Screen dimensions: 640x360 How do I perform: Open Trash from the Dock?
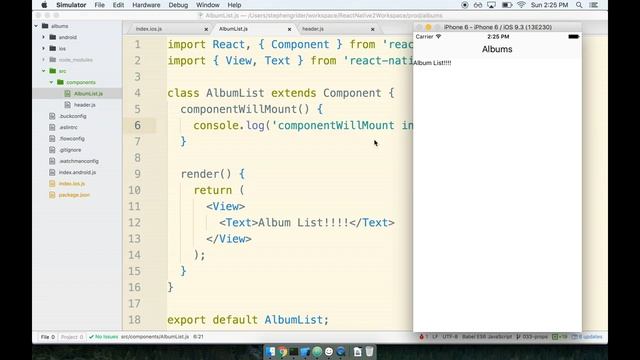[x=369, y=351]
